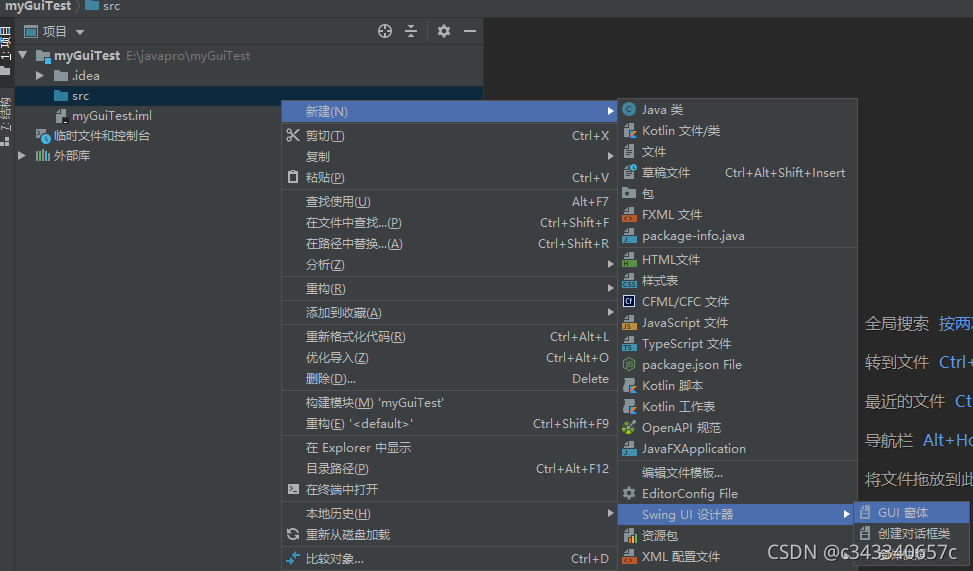Expand the 本地历史(H) submenu arrow
973x571 pixels.
611,513
